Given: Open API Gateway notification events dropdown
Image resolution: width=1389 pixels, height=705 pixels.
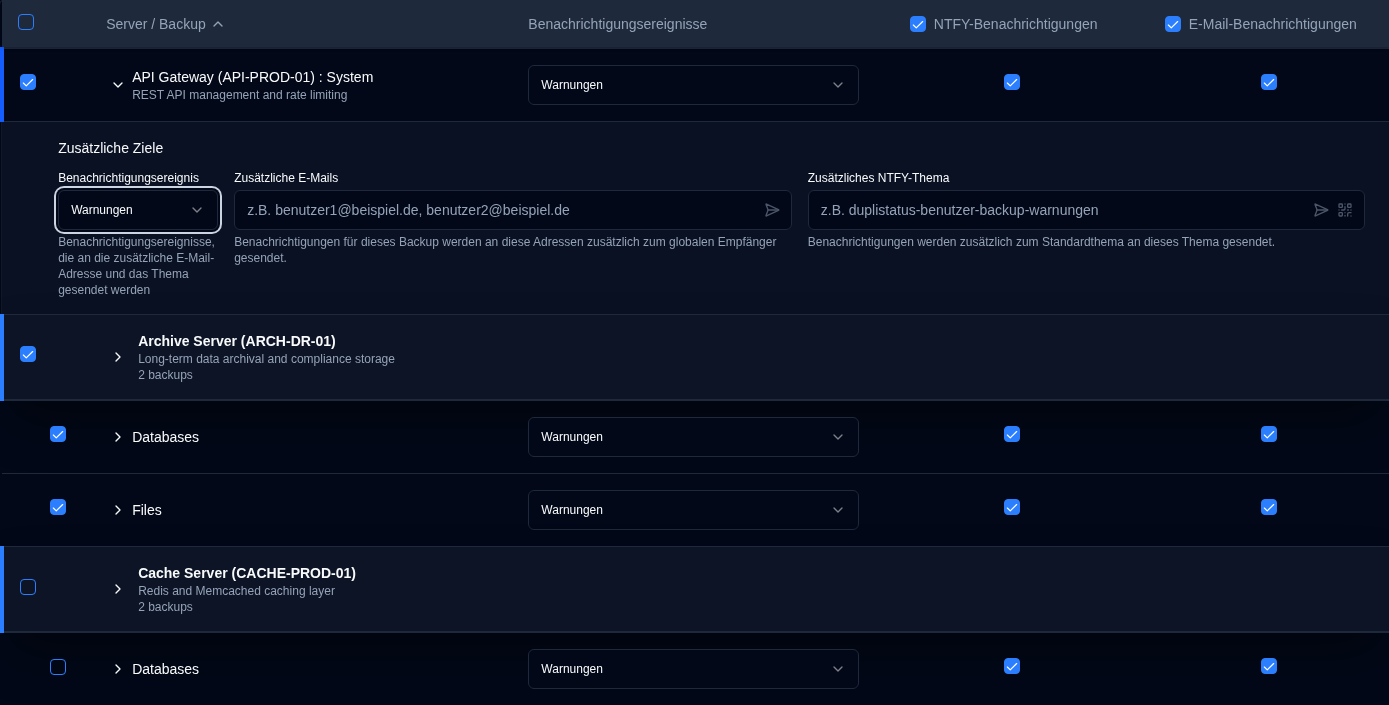Looking at the screenshot, I should click(693, 85).
